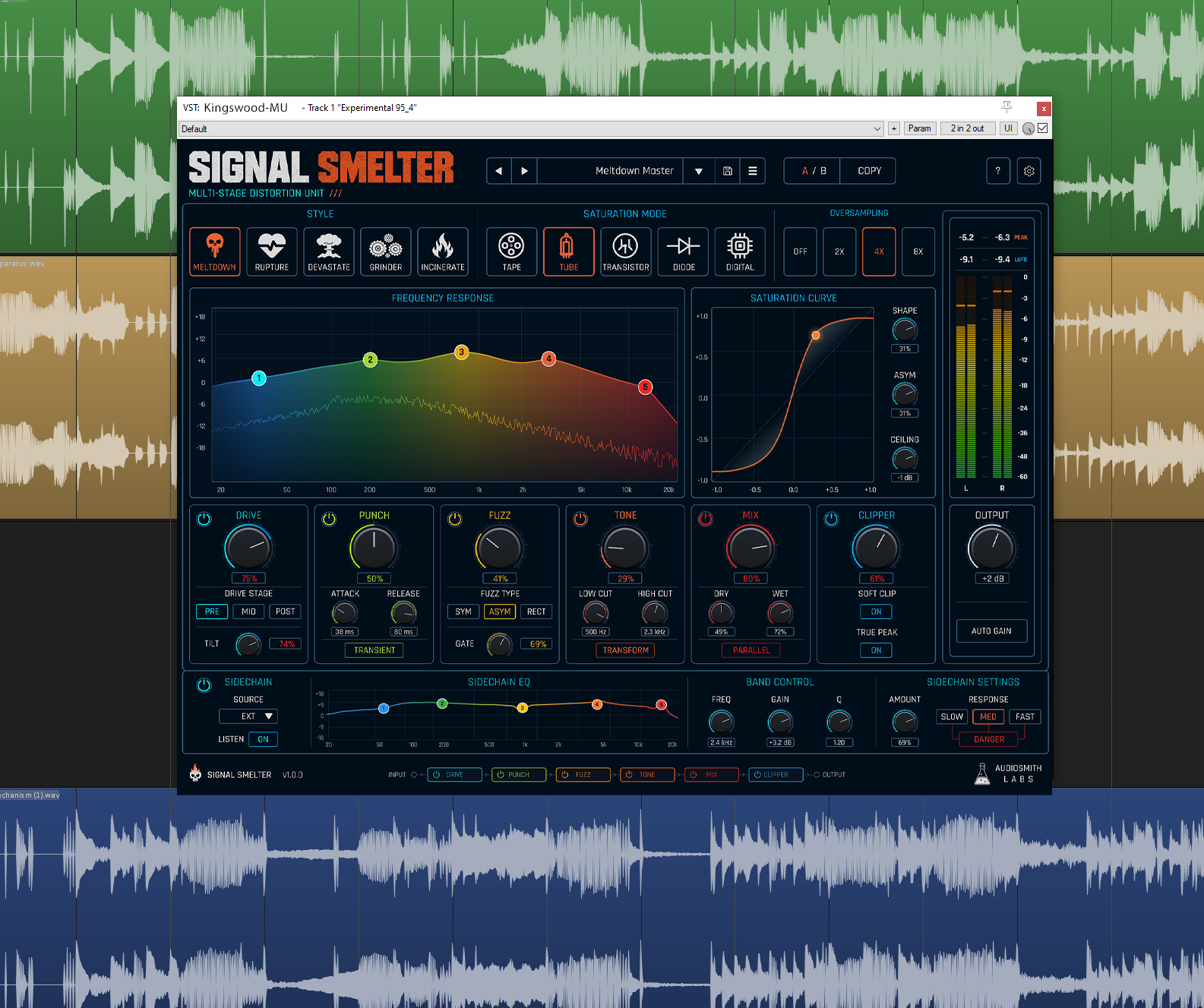The width and height of the screenshot is (1204, 1008).
Task: Open the hamburger preset menu
Action: [x=753, y=171]
